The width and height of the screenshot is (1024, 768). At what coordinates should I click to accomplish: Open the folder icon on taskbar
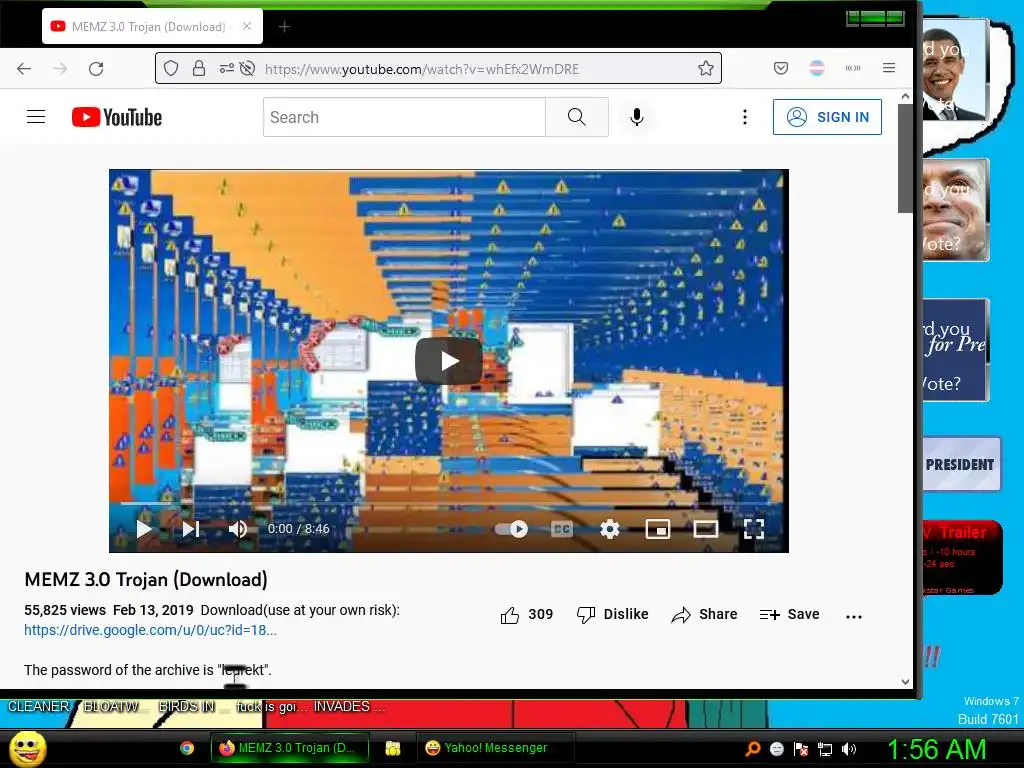392,748
